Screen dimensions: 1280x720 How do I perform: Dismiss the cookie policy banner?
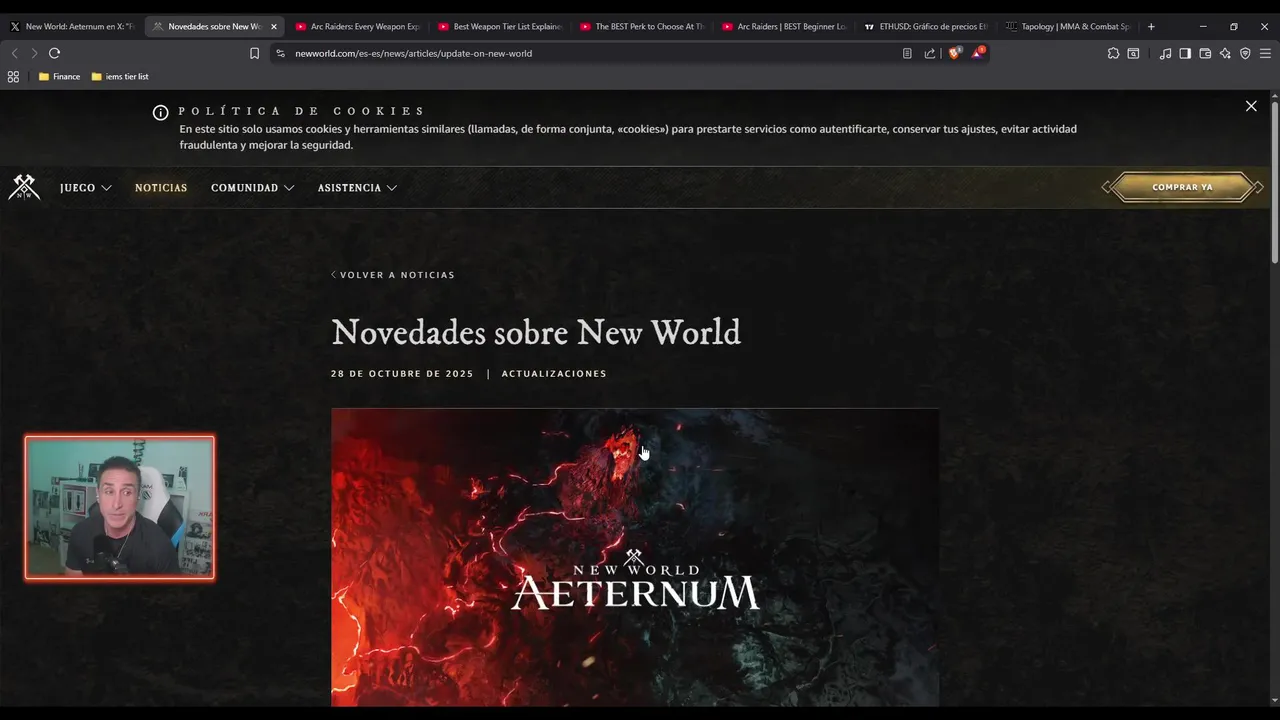(x=1251, y=106)
